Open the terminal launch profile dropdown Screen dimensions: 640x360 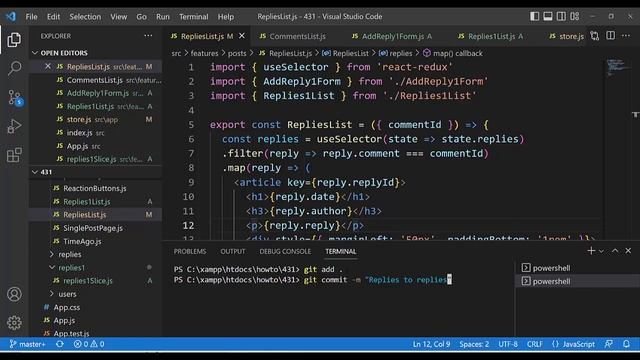tap(601, 251)
